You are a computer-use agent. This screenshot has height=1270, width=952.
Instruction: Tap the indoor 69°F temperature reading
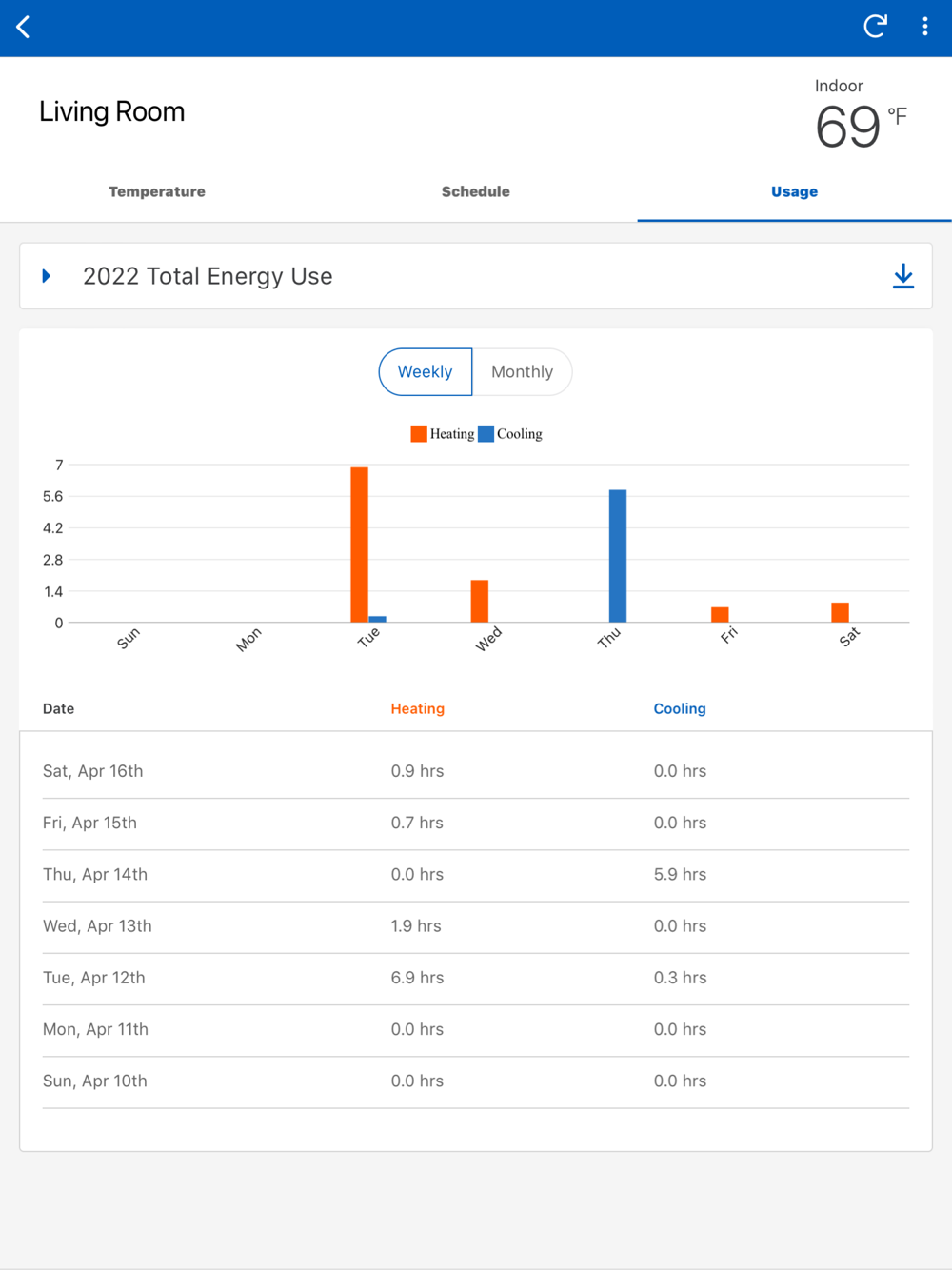pos(850,127)
